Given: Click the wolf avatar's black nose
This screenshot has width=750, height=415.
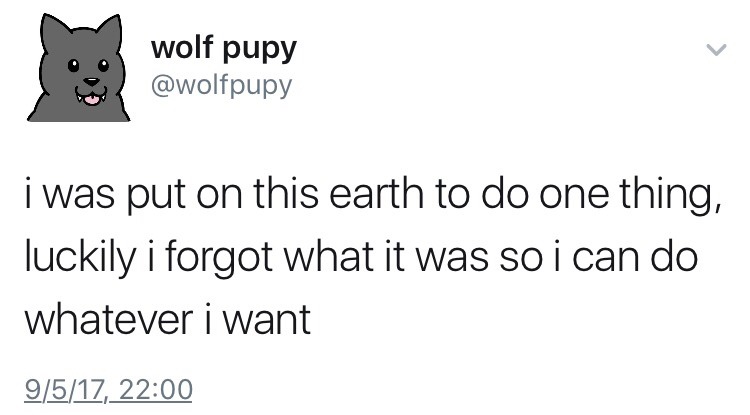Looking at the screenshot, I should 91,82.
